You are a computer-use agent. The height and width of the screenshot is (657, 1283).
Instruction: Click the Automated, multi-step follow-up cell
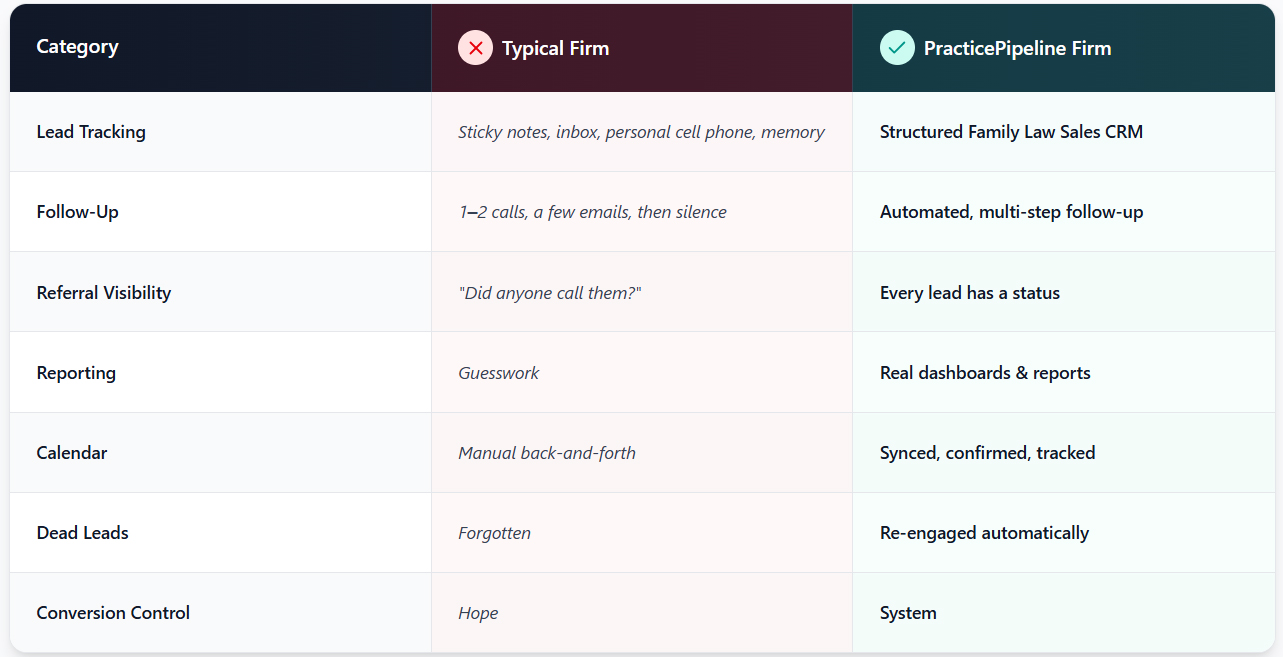click(1011, 212)
